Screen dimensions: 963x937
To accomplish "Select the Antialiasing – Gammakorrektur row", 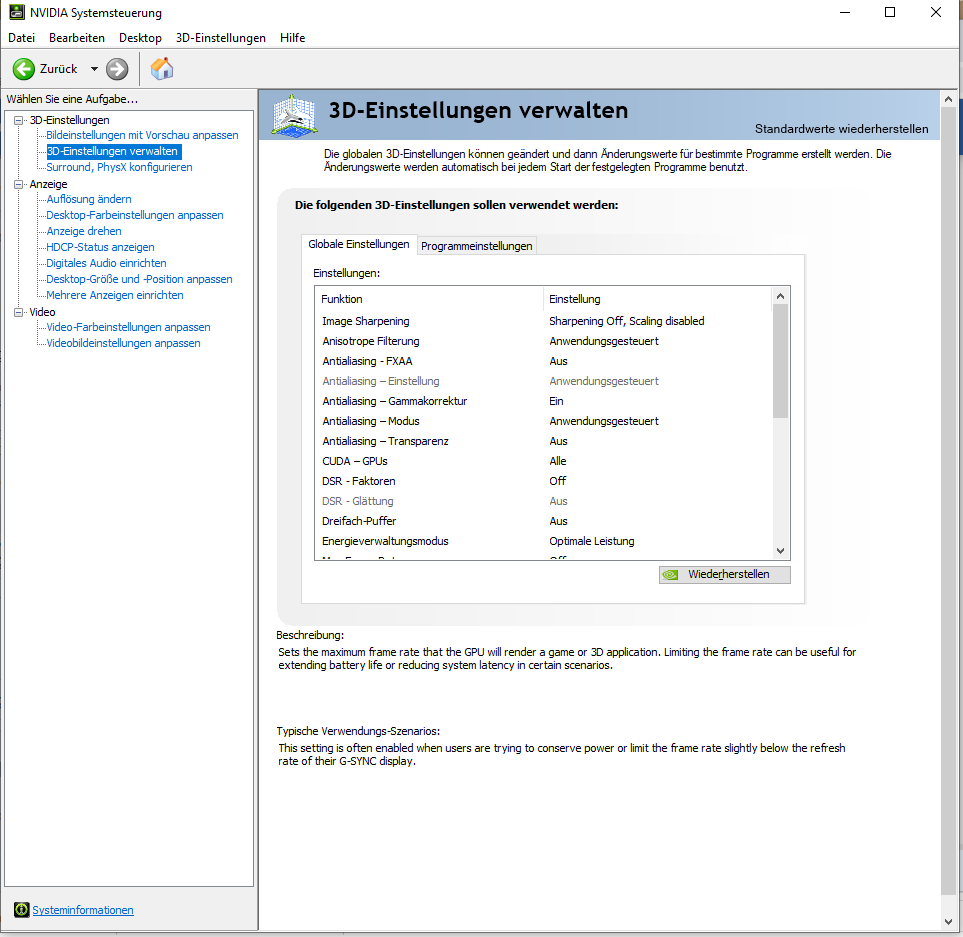I will (545, 401).
